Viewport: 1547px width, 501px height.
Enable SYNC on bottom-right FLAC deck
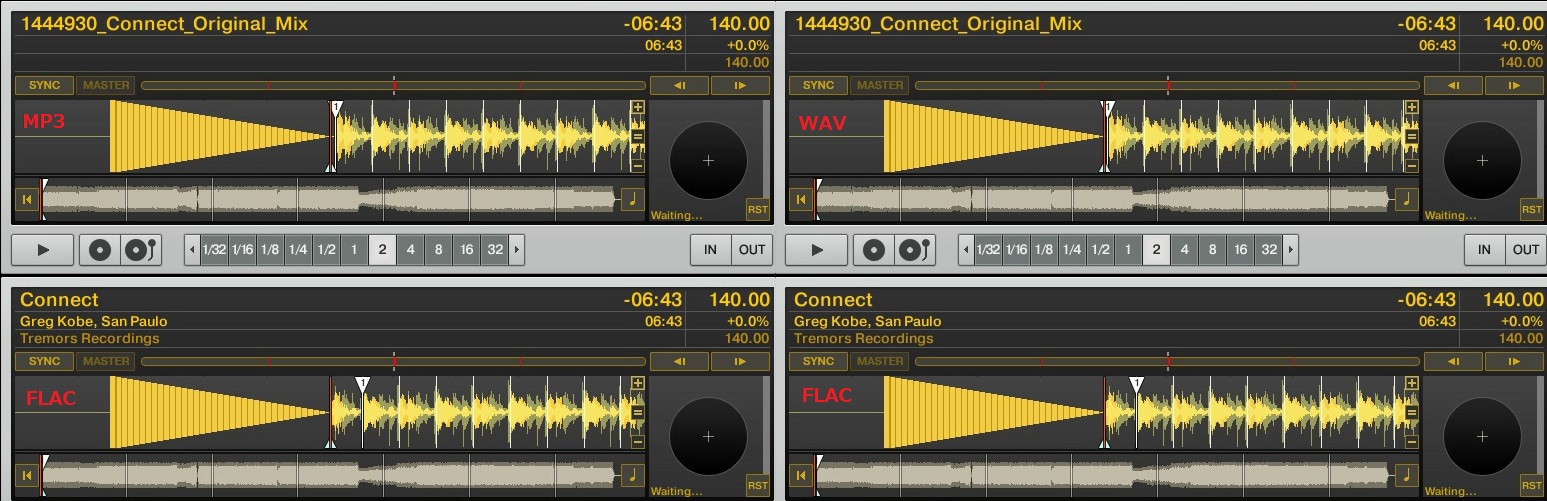(818, 361)
